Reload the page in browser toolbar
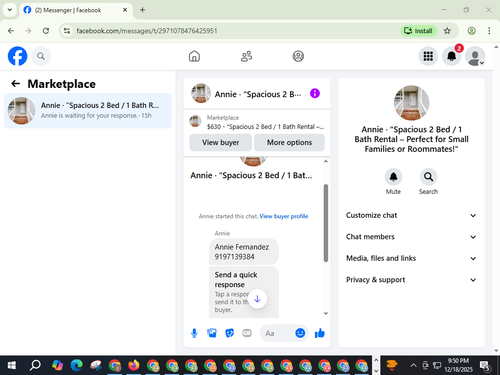Viewport: 500px width, 375px height. pos(46,31)
